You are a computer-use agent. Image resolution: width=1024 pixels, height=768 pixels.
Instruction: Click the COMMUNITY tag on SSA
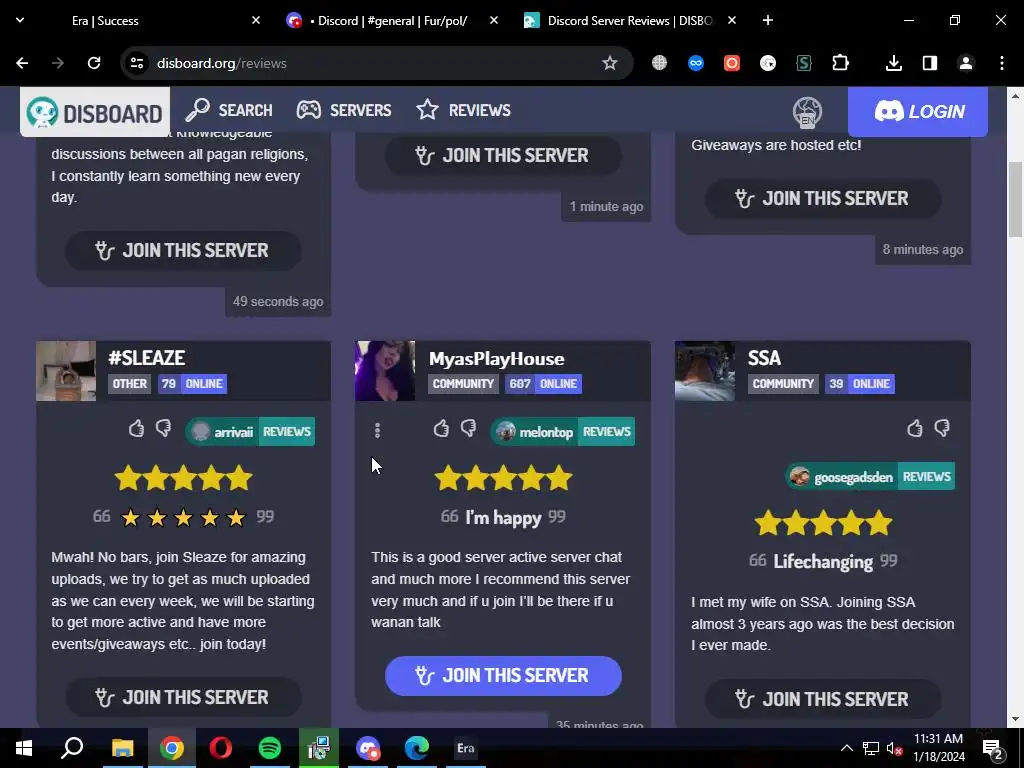[783, 383]
